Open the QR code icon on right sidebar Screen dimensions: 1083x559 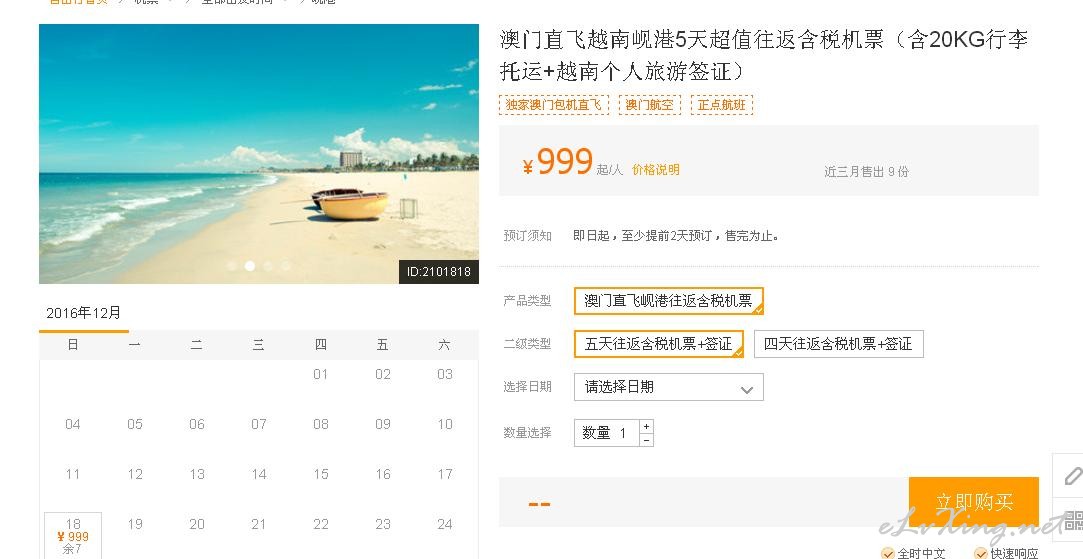click(1073, 519)
